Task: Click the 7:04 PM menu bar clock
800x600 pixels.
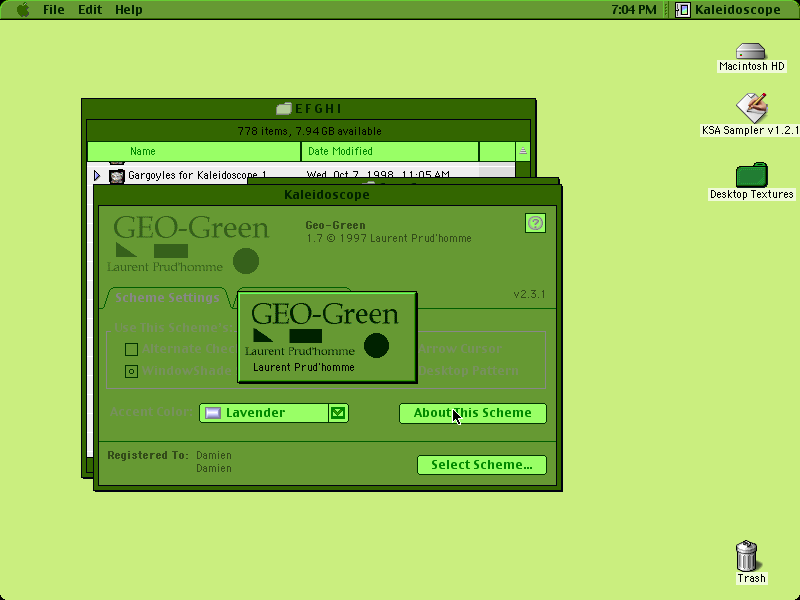Action: coord(634,10)
